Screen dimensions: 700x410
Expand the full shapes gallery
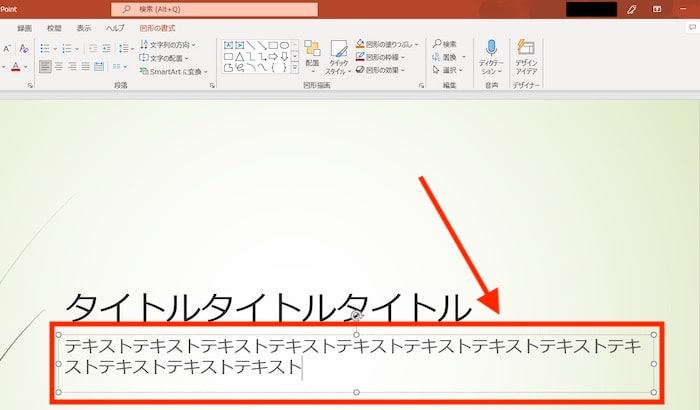point(295,68)
